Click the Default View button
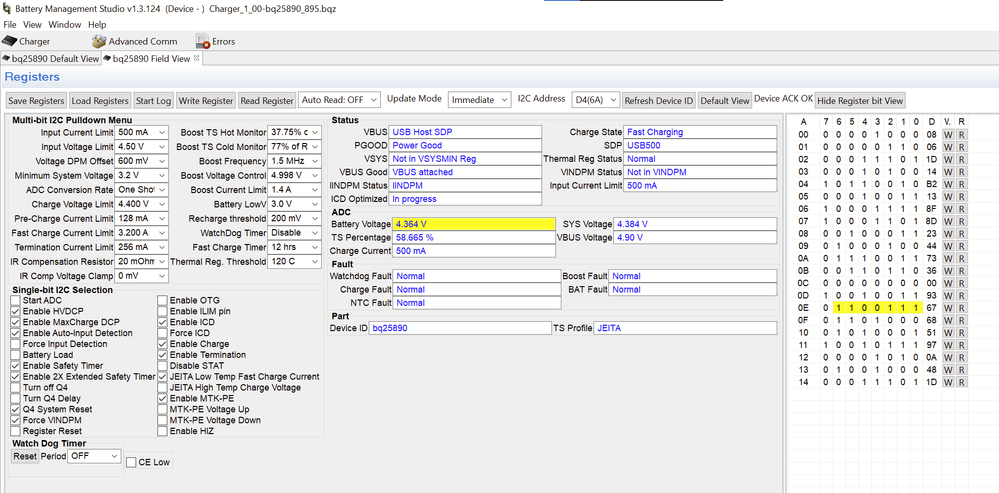 [x=724, y=101]
